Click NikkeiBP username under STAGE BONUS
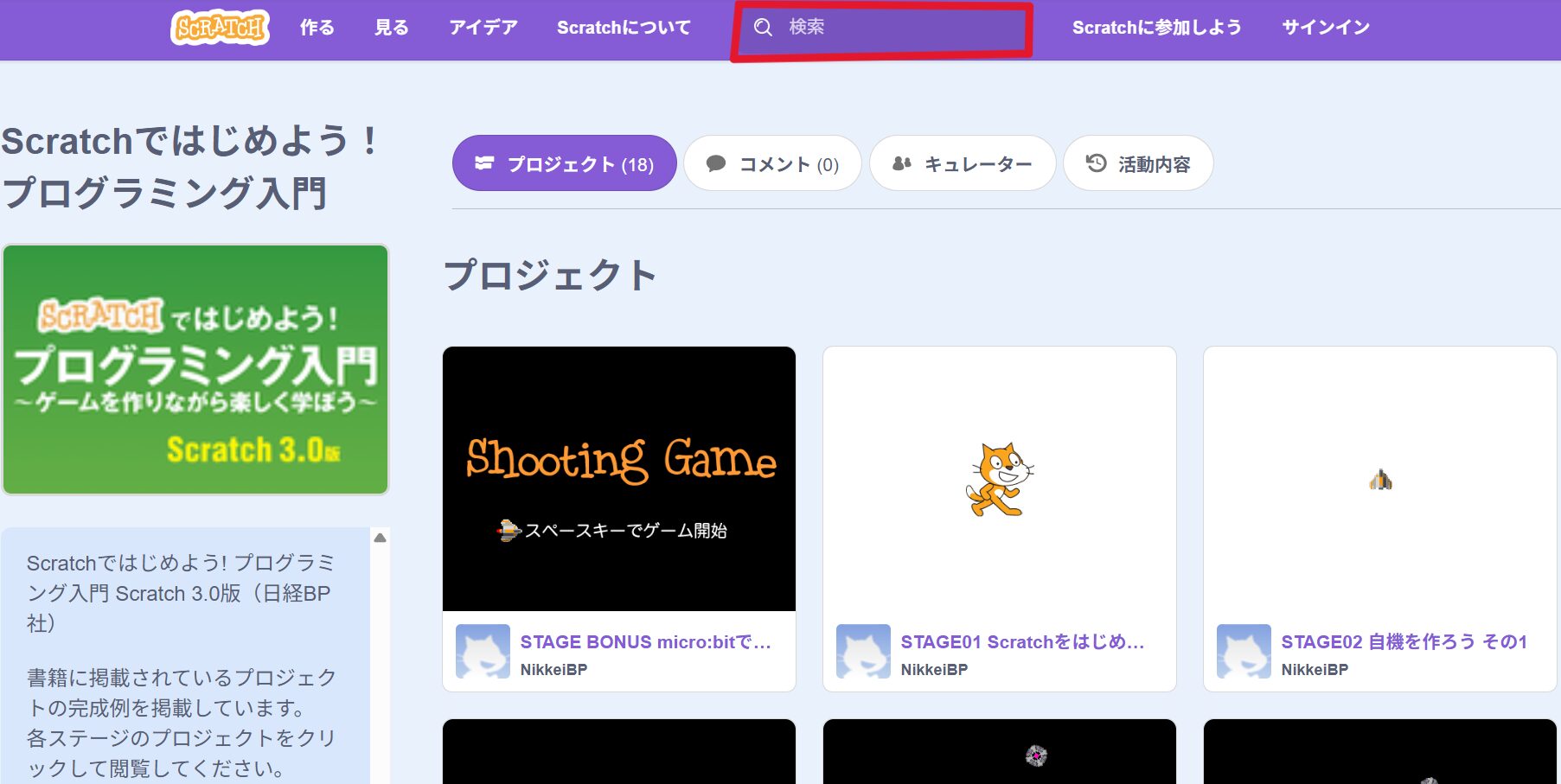 point(553,670)
